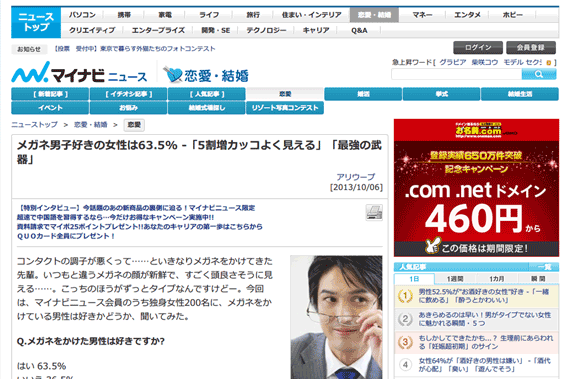This screenshot has height=379, width=570.
Task: Open the ホビー category
Action: [513, 15]
